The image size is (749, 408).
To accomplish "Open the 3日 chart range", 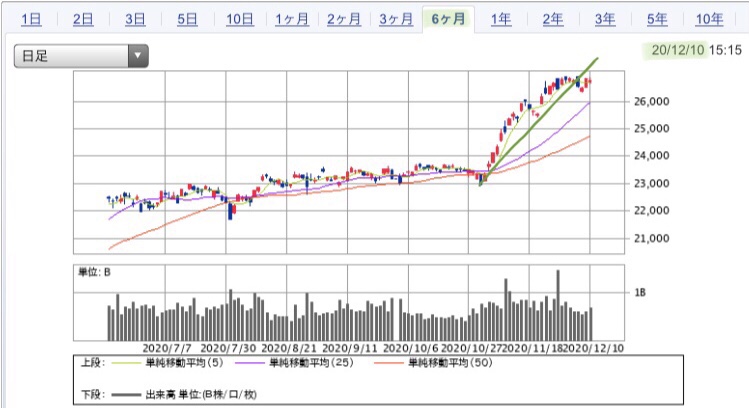I will [135, 19].
